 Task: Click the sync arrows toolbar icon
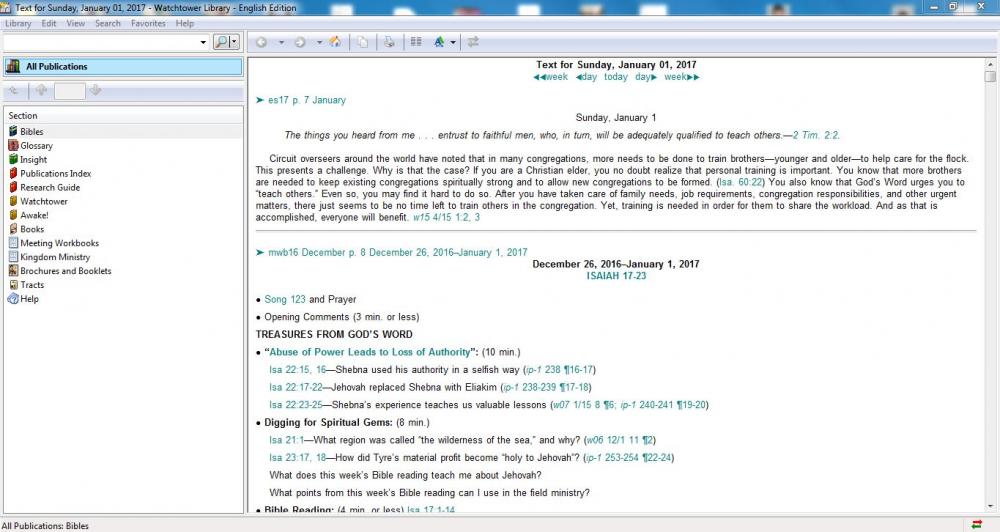[x=473, y=42]
